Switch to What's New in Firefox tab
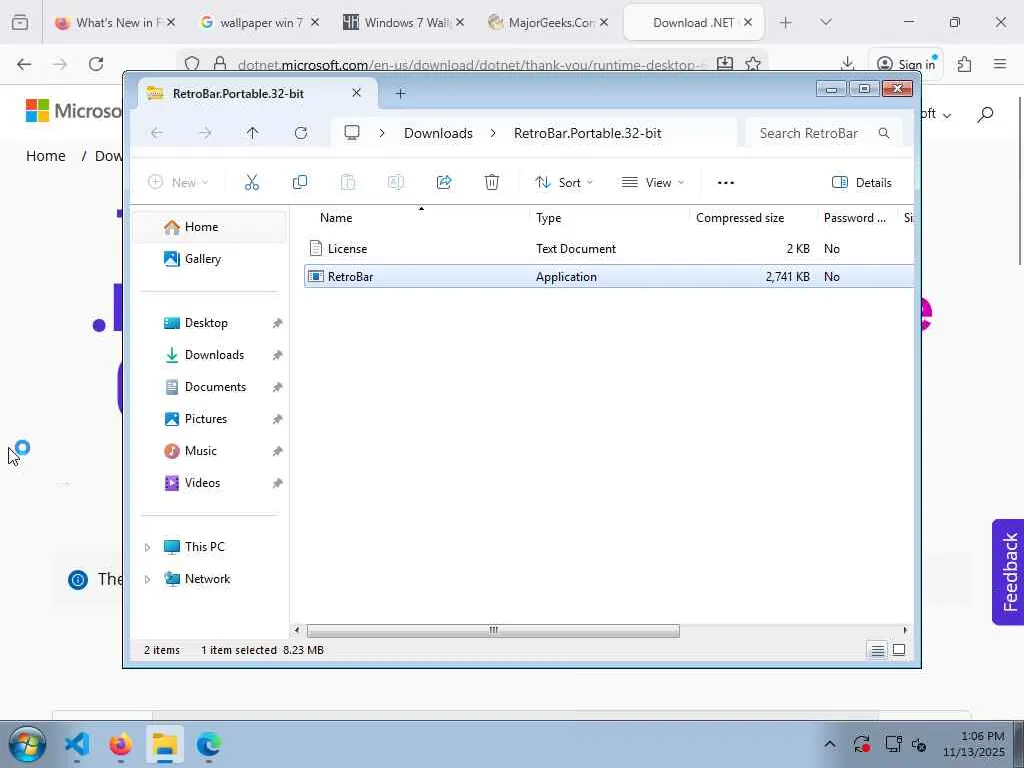Viewport: 1024px width, 768px height. coord(115,23)
